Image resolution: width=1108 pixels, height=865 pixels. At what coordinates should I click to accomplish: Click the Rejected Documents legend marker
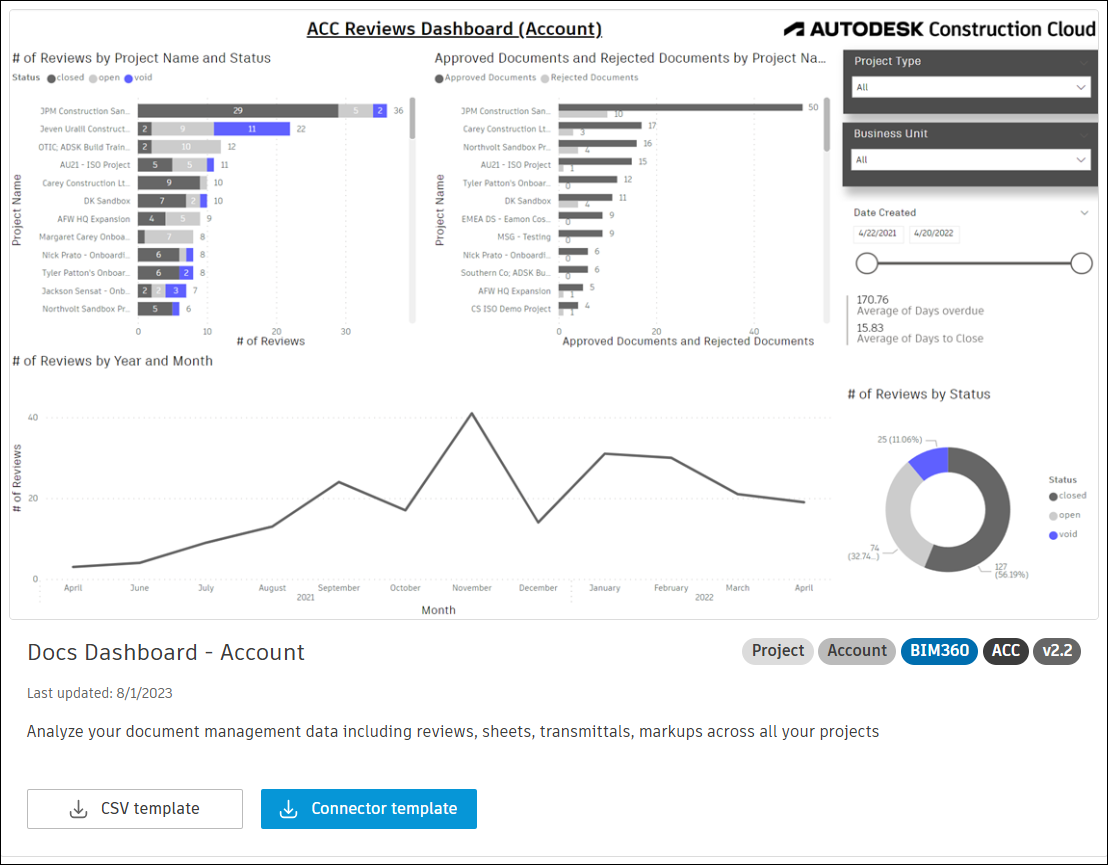pyautogui.click(x=545, y=78)
